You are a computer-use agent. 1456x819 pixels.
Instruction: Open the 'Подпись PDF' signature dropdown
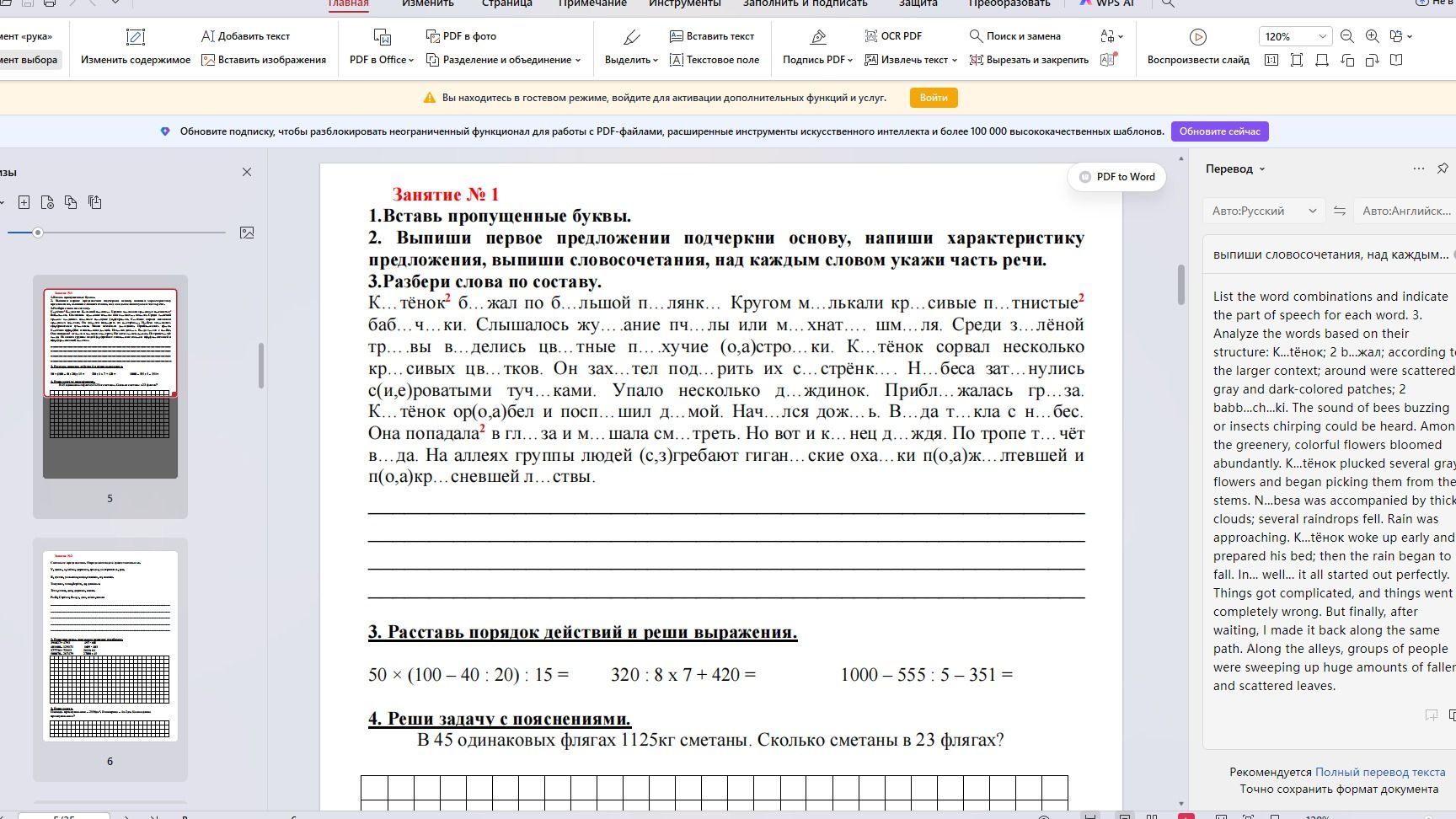tap(817, 47)
